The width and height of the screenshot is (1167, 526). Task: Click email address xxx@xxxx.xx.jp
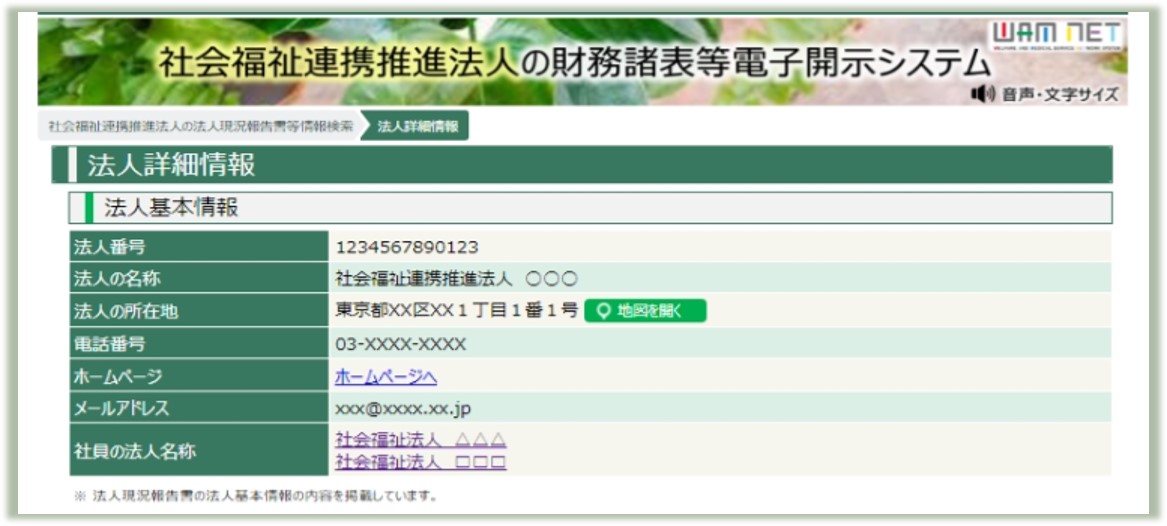pyautogui.click(x=403, y=409)
